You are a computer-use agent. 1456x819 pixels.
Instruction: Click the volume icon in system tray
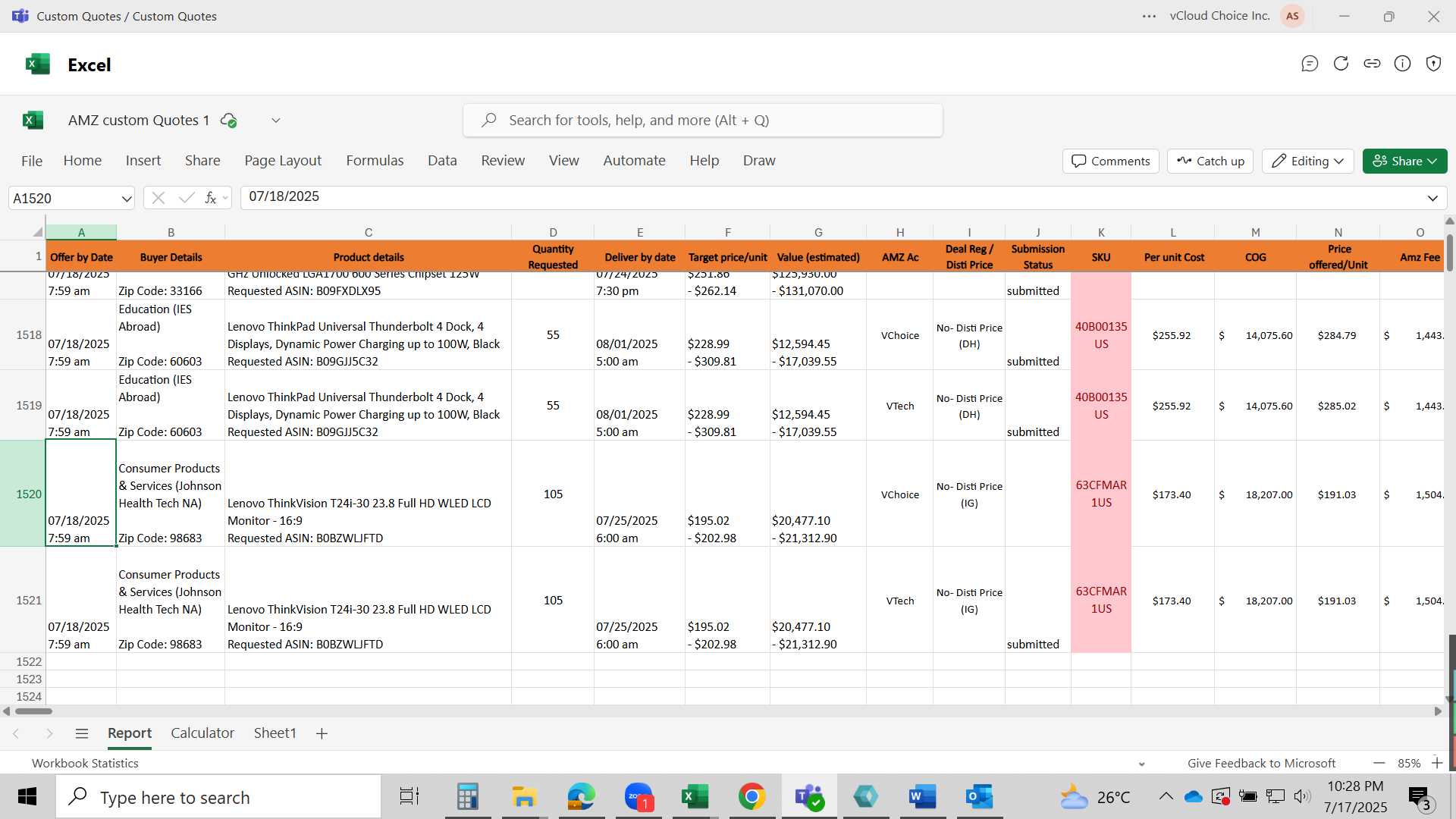click(x=1302, y=796)
